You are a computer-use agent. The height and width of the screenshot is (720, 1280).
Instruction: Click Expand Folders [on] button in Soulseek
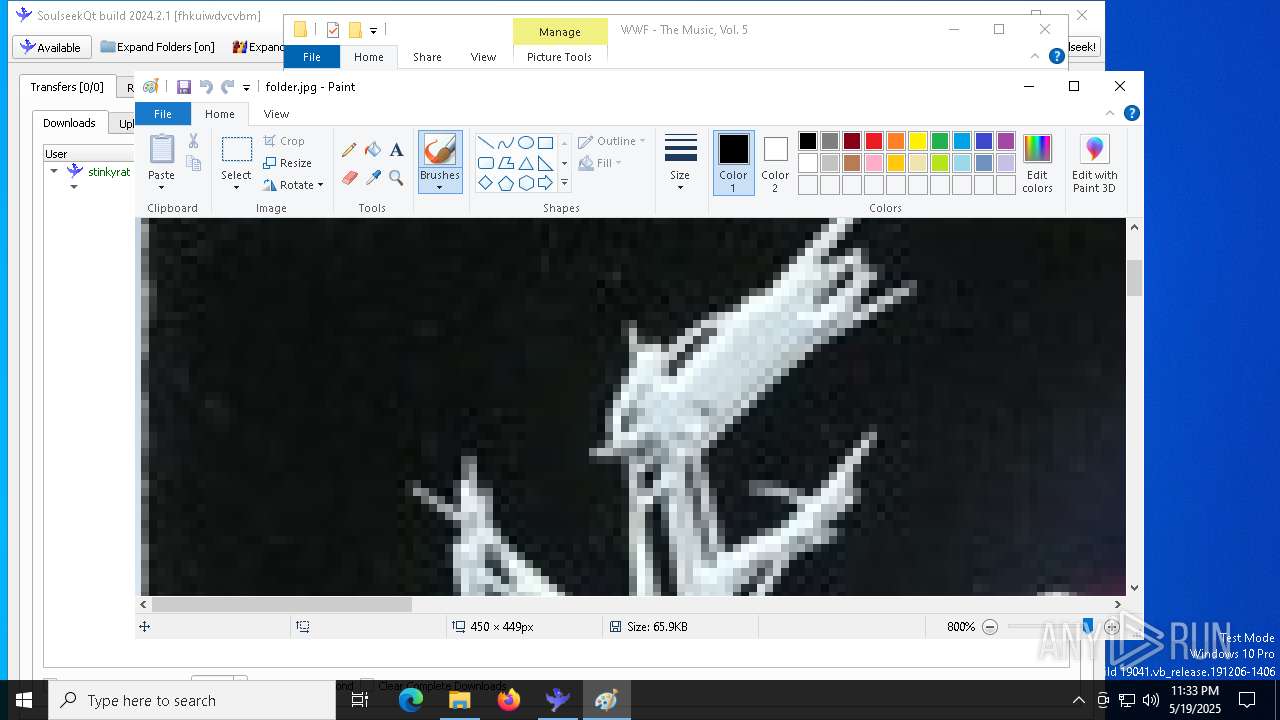158,47
